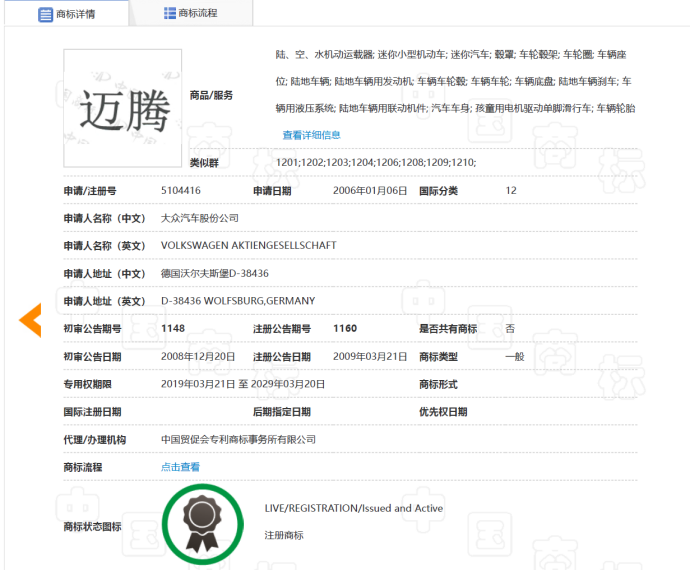Click the 优先权日期 label
This screenshot has width=690, height=570.
coord(443,412)
